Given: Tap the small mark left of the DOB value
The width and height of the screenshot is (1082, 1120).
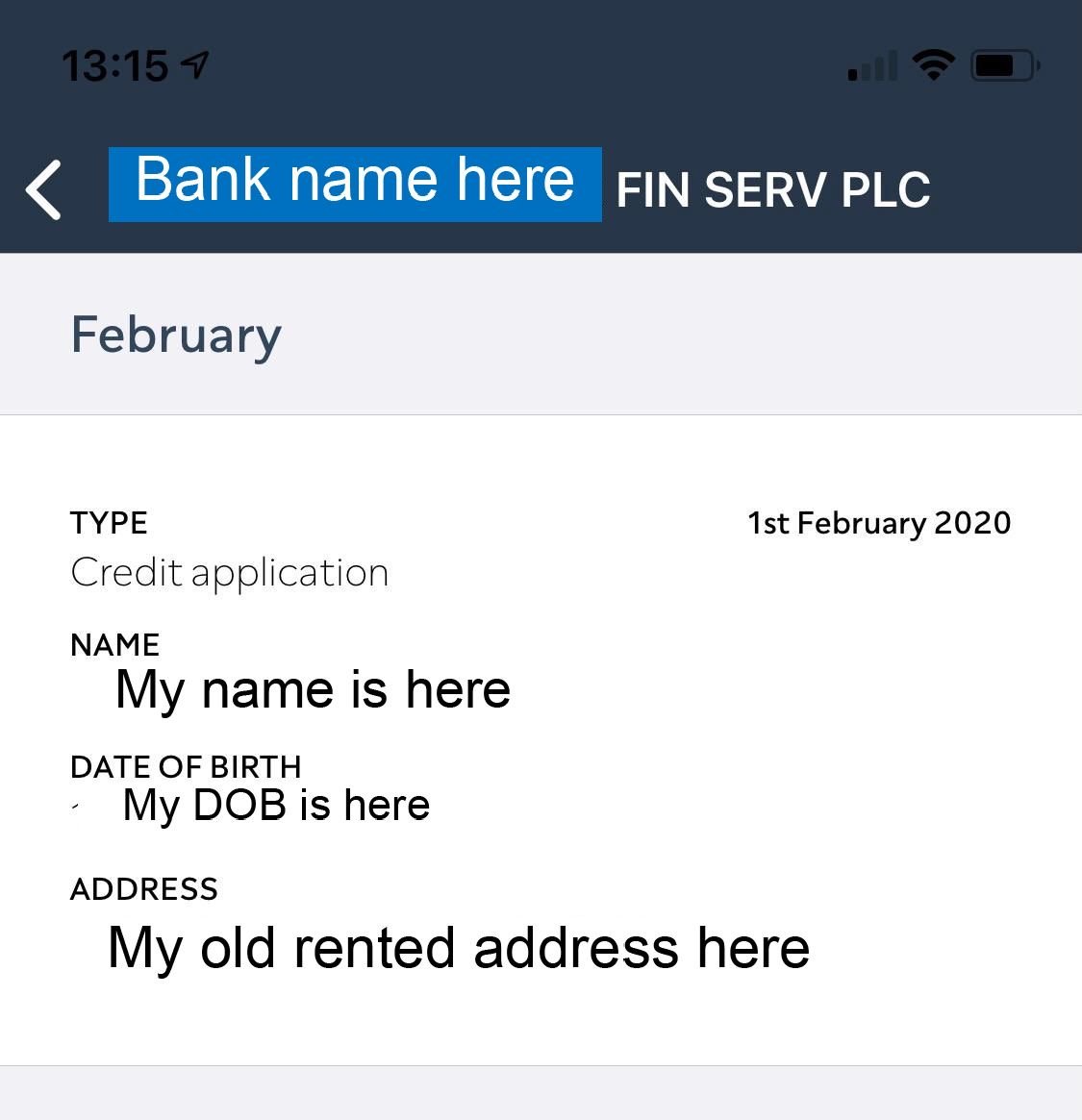Looking at the screenshot, I should click(x=75, y=808).
